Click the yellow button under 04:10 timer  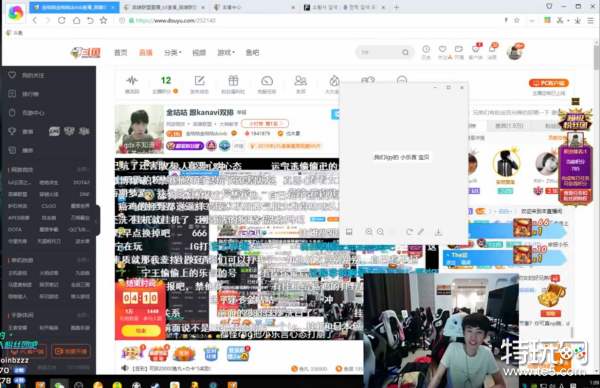tap(140, 330)
